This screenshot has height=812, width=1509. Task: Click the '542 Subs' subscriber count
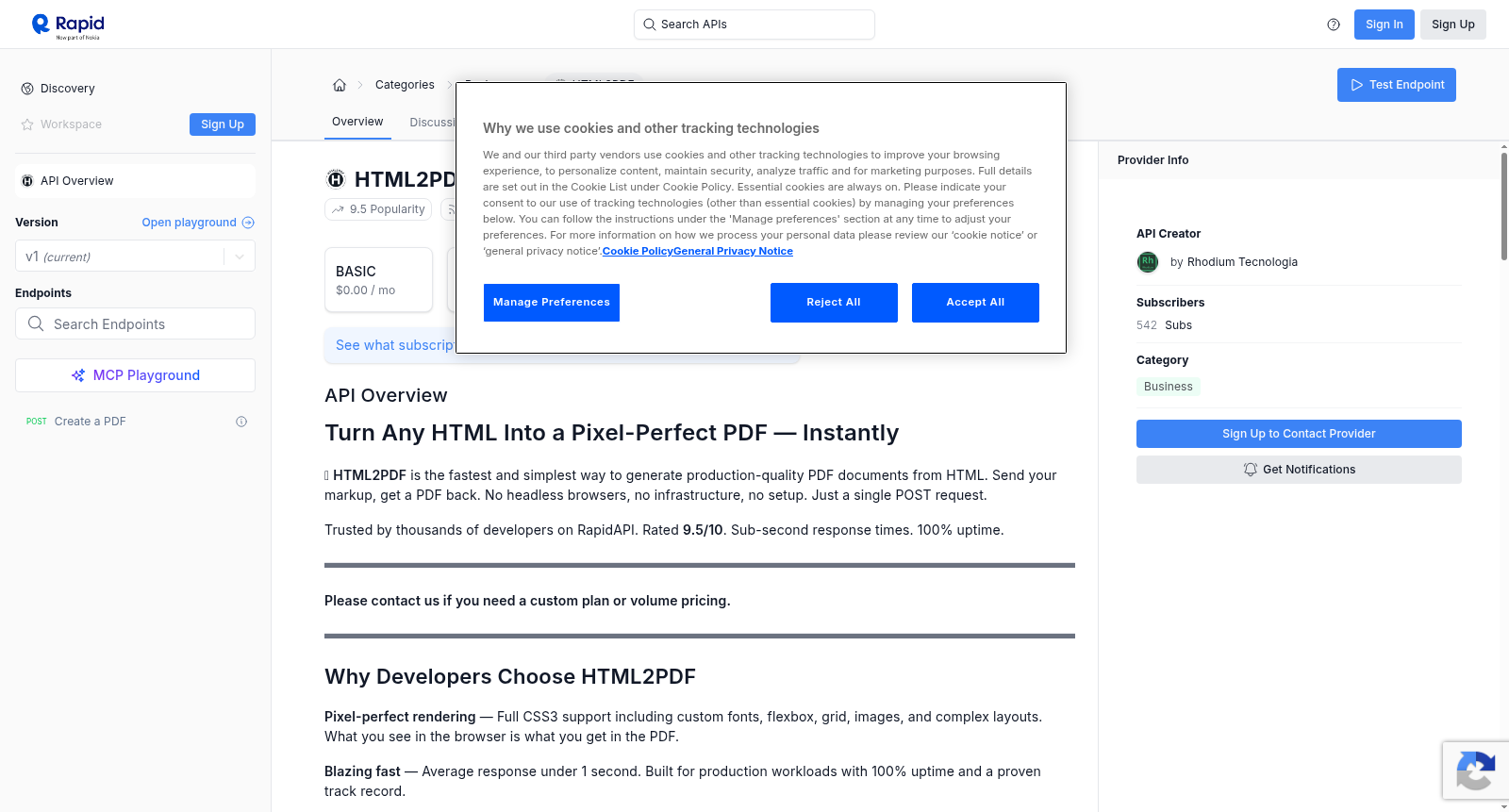1164,325
